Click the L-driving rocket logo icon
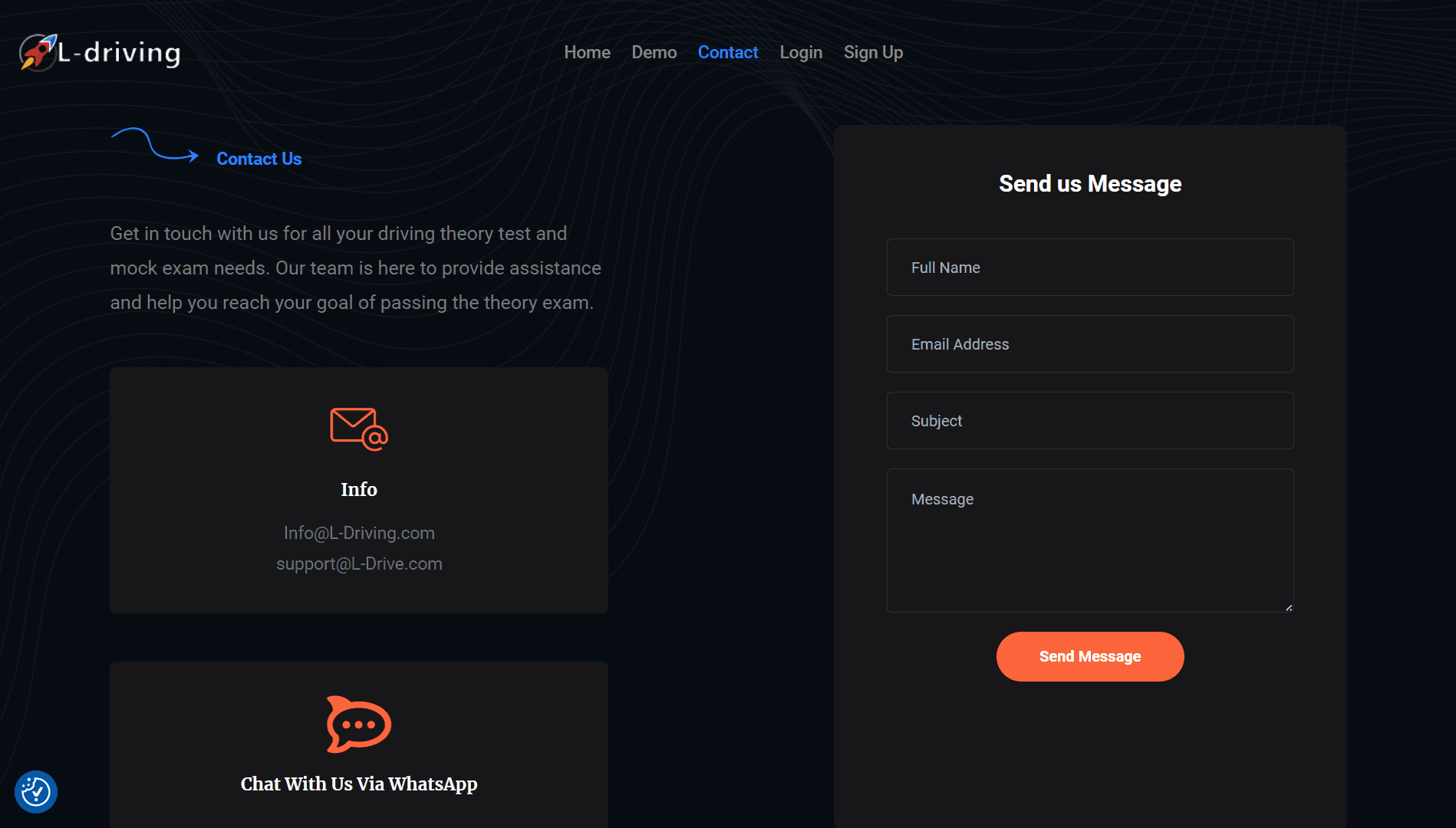The image size is (1456, 828). 38,52
